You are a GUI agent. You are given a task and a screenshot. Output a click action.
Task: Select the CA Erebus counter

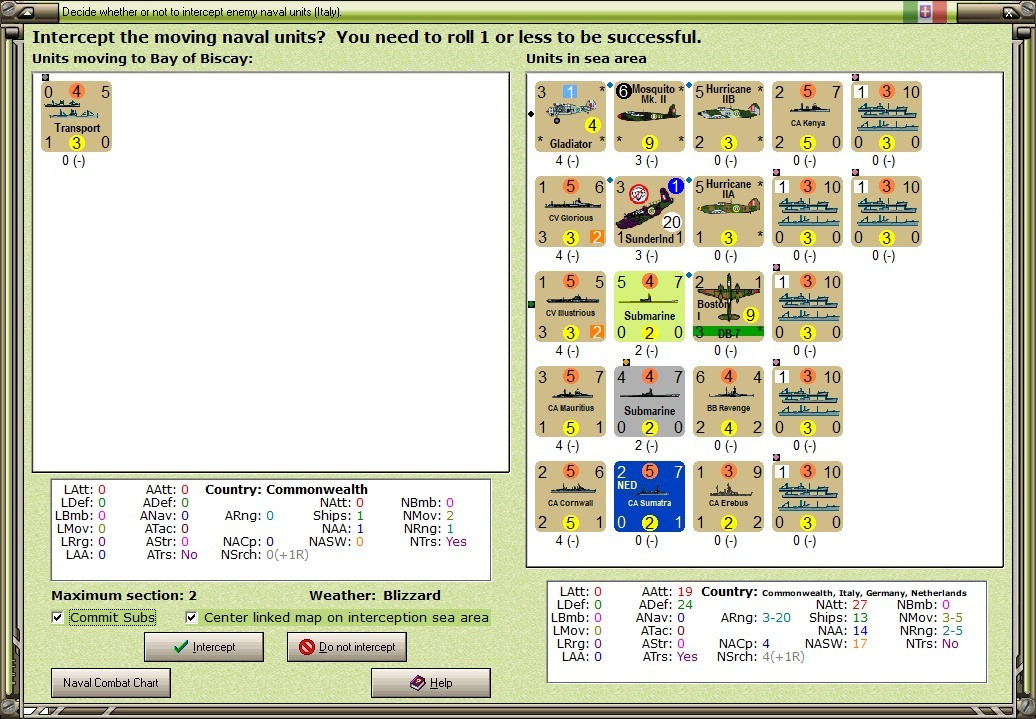coord(729,496)
